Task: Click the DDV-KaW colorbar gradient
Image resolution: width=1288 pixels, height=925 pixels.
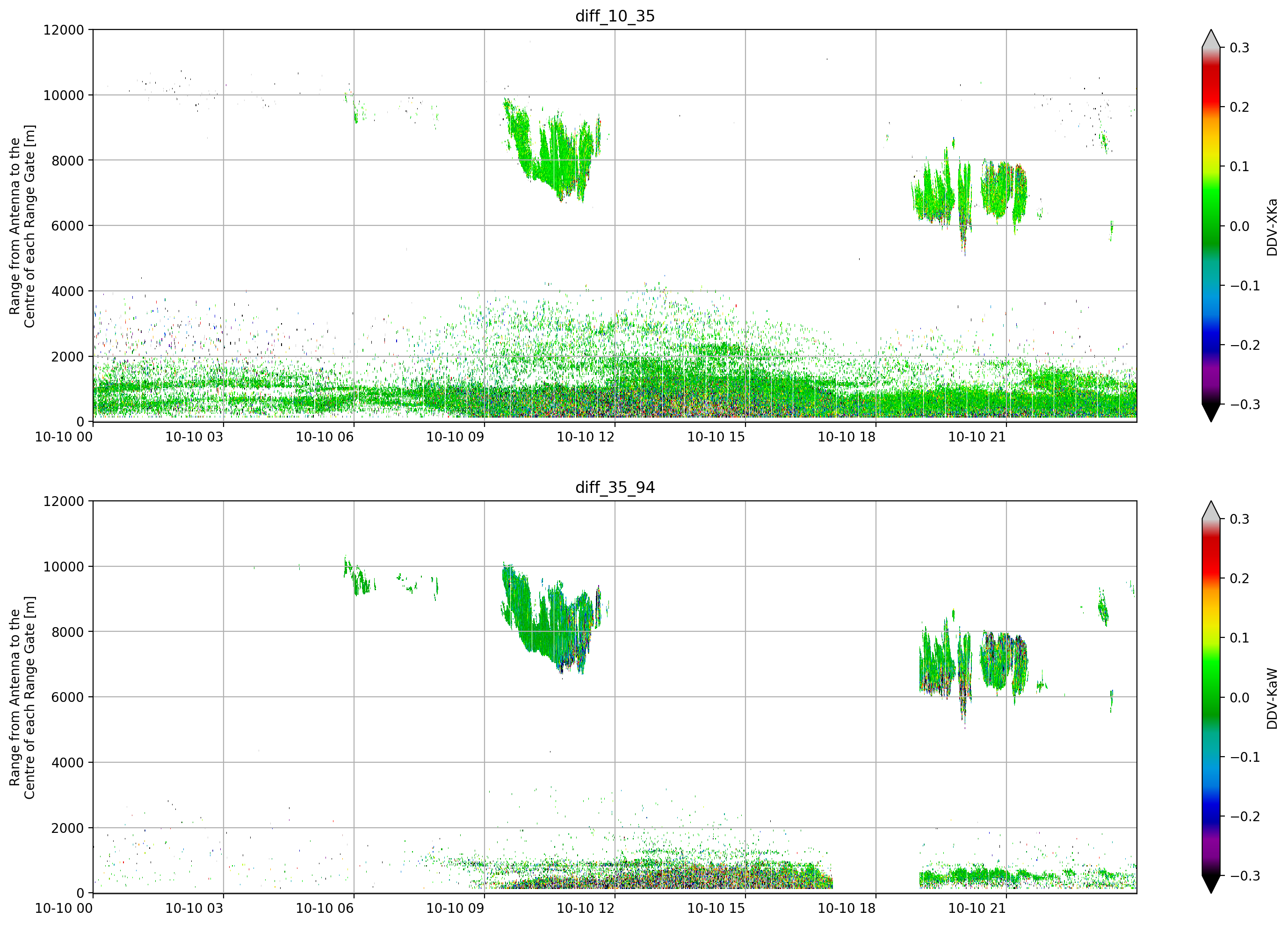Action: [x=1211, y=697]
